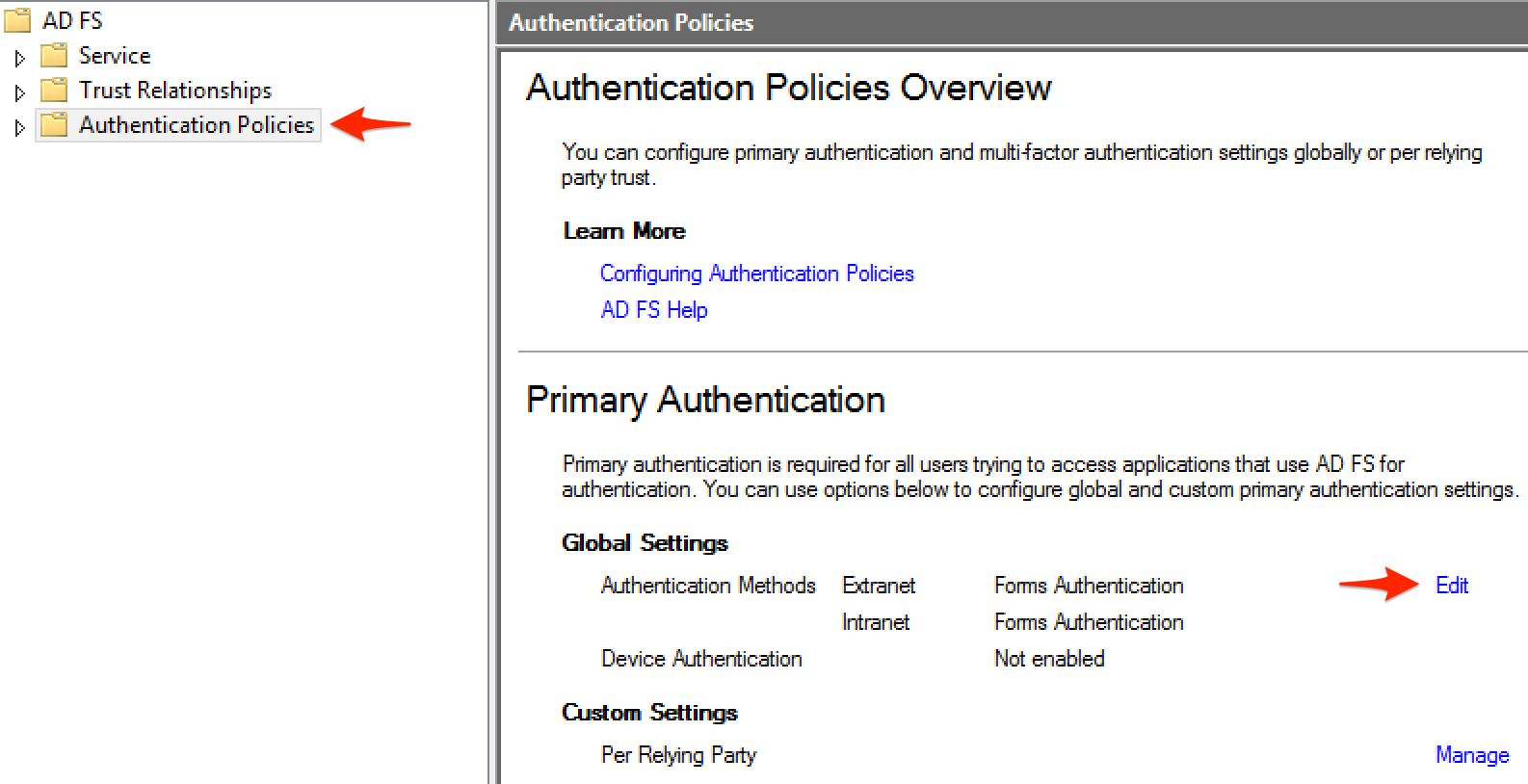Screen dimensions: 1528x784
Task: Select the Trust Relationships label
Action: click(175, 91)
